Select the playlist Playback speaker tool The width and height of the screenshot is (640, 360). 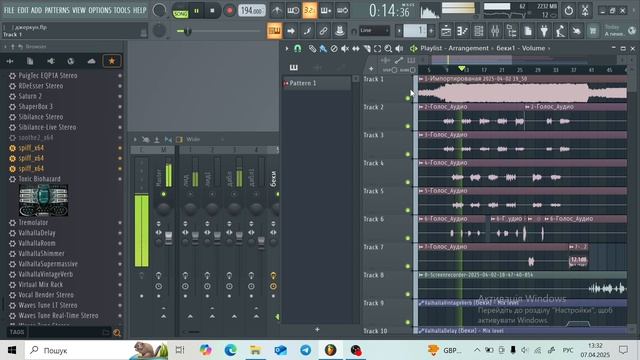coord(399,49)
